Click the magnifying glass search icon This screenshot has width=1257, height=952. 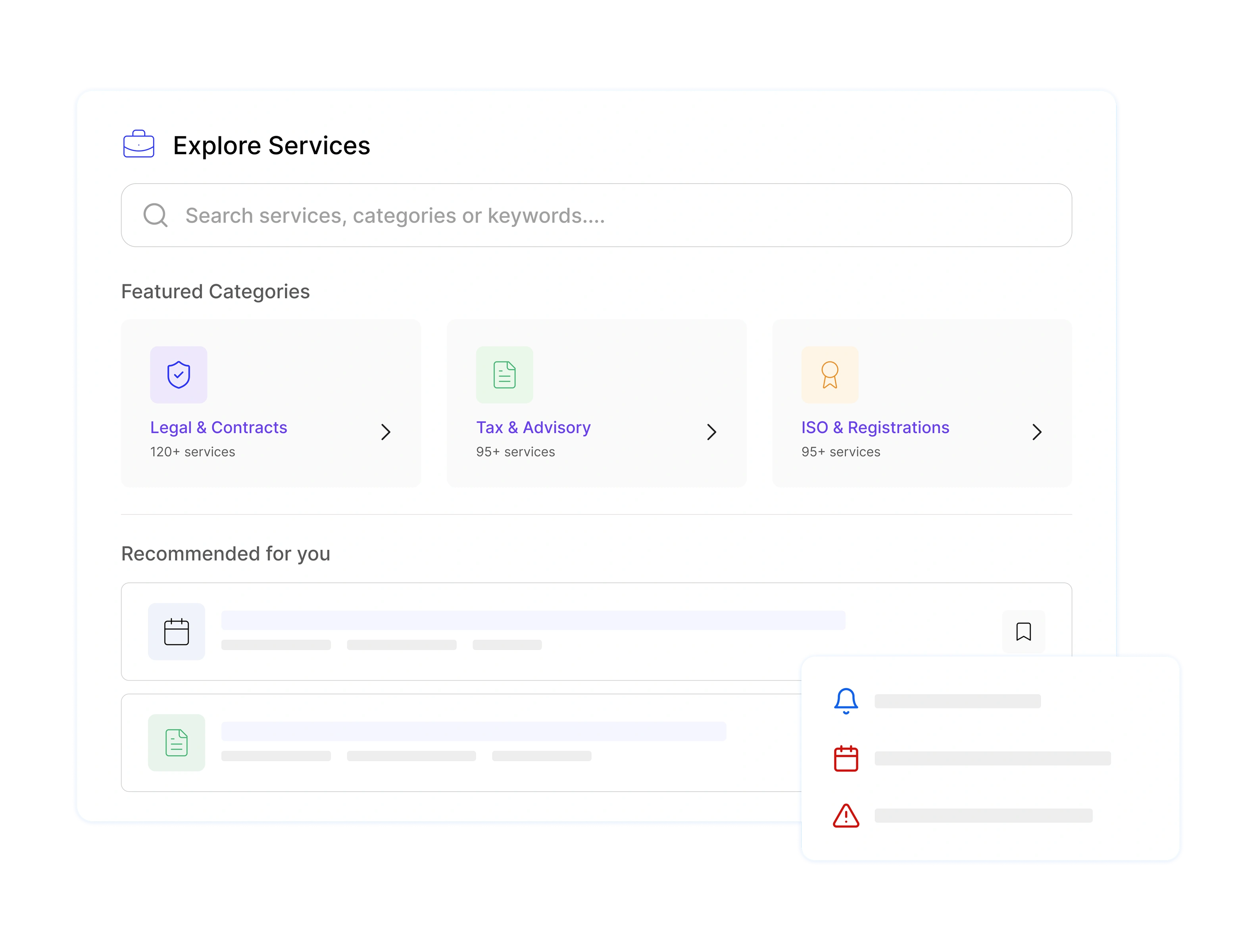coord(155,215)
